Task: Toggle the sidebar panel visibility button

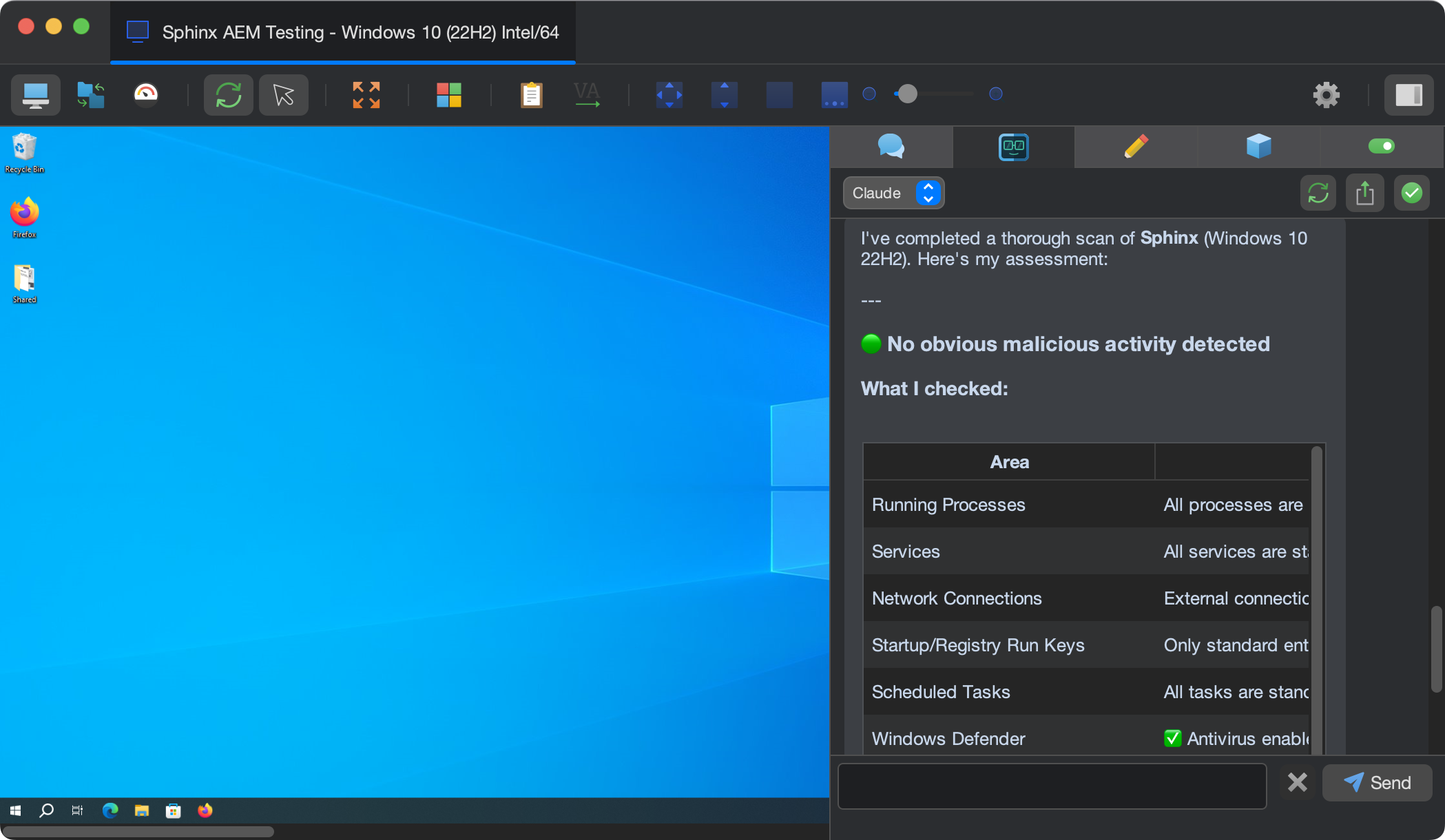Action: (1408, 95)
